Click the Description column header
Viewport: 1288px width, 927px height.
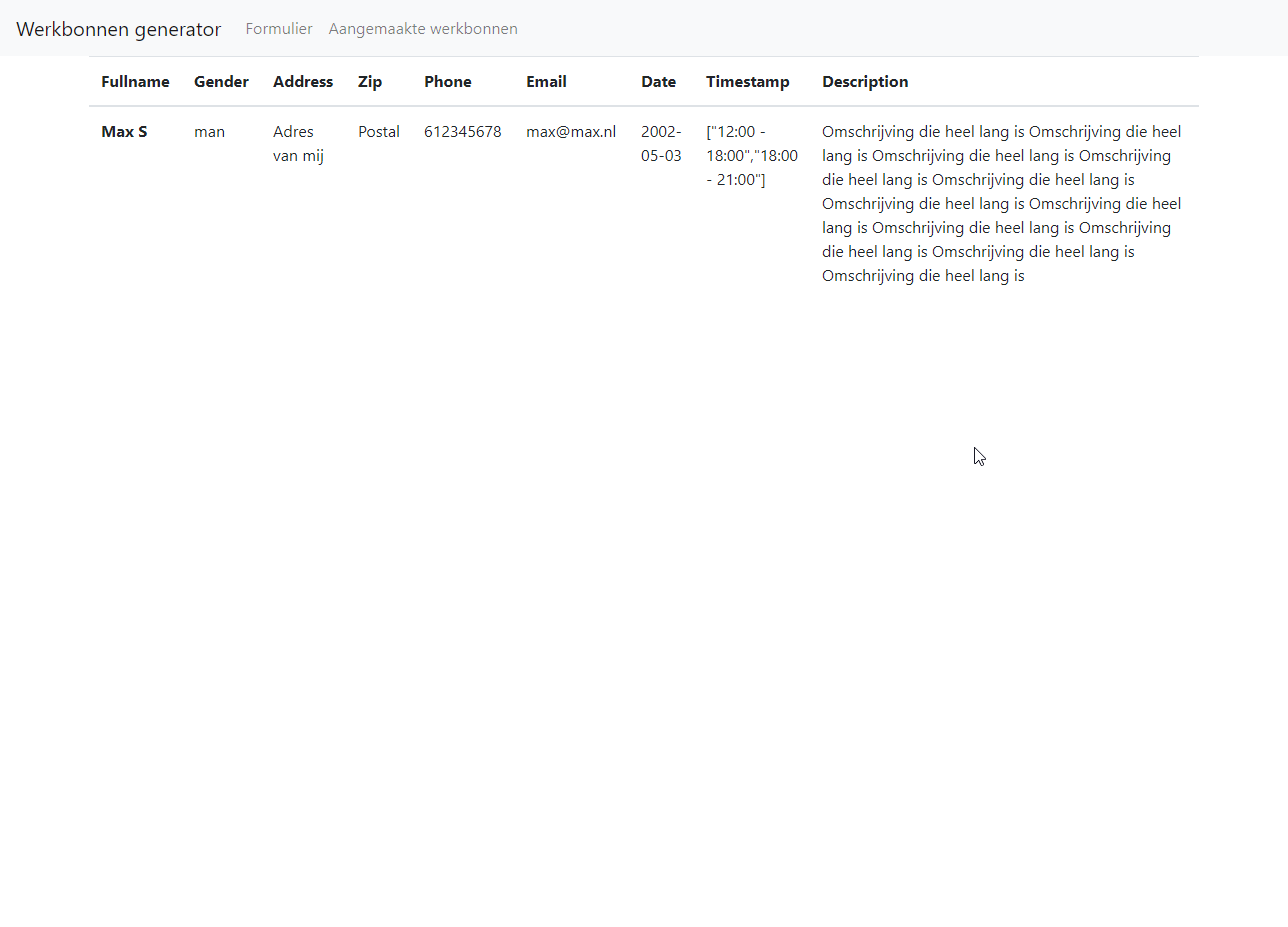click(x=865, y=82)
